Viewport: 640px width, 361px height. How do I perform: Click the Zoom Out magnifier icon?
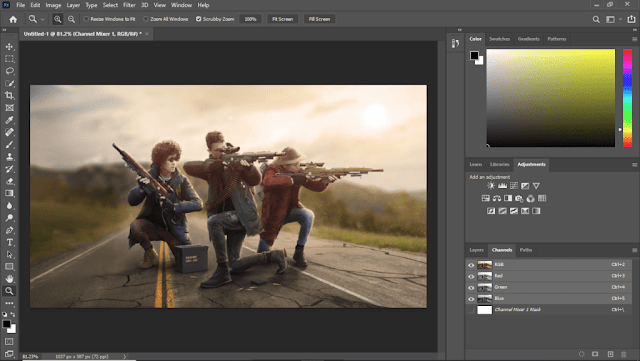[x=71, y=19]
